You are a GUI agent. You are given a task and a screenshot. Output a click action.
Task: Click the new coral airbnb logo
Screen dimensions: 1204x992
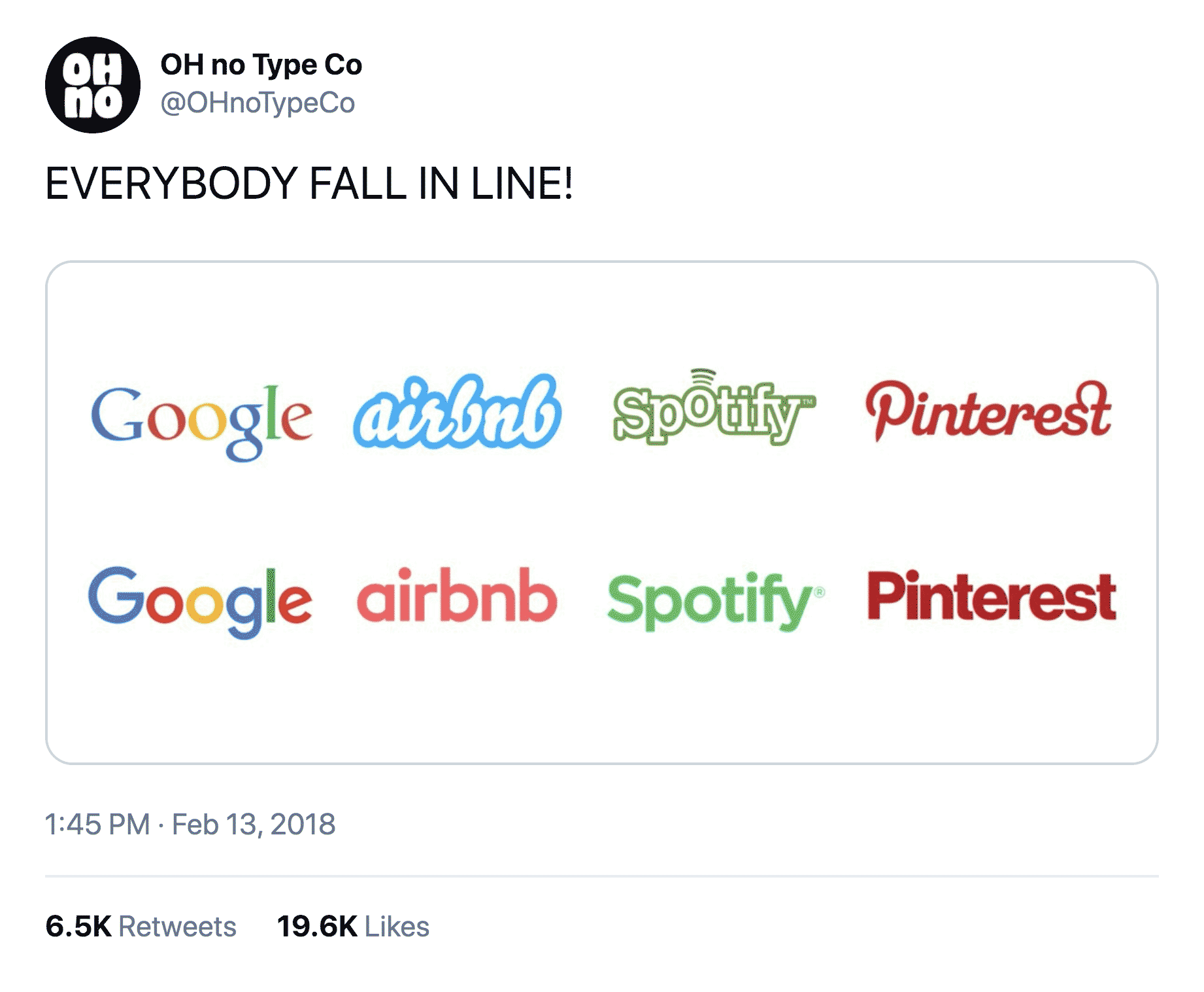457,596
